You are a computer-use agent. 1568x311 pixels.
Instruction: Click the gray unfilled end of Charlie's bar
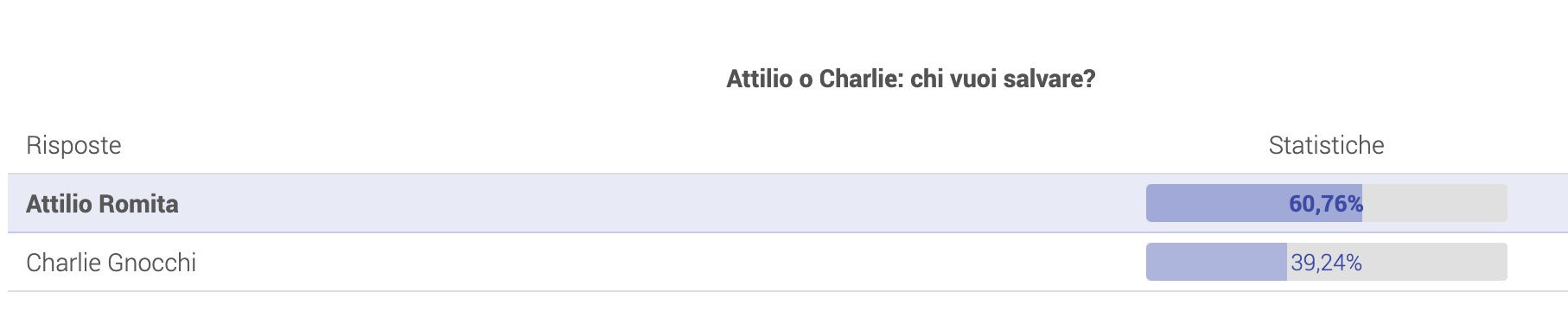(1437, 262)
